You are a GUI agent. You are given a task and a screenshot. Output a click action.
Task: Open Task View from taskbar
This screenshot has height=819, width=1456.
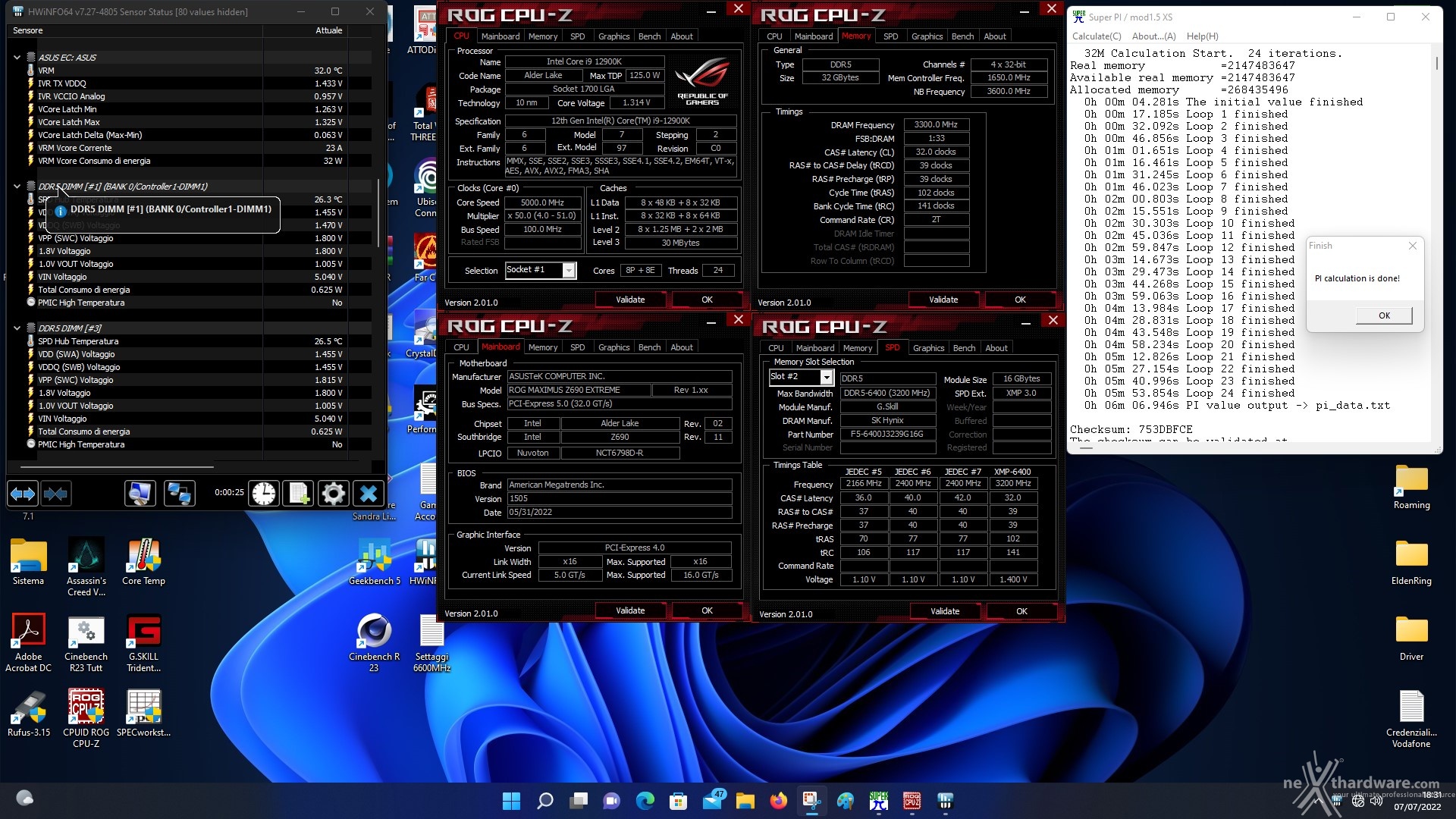(578, 801)
